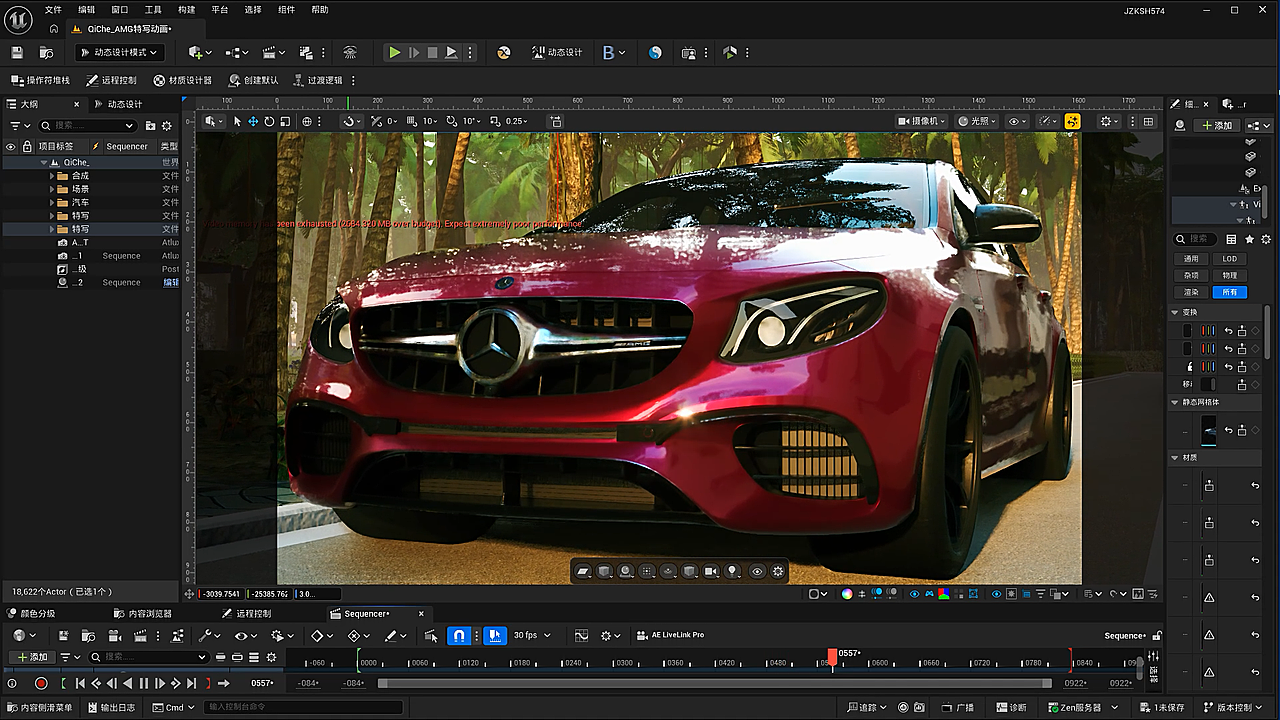Click the property matrix table icon in Details
1280x720 pixels.
click(x=1231, y=239)
